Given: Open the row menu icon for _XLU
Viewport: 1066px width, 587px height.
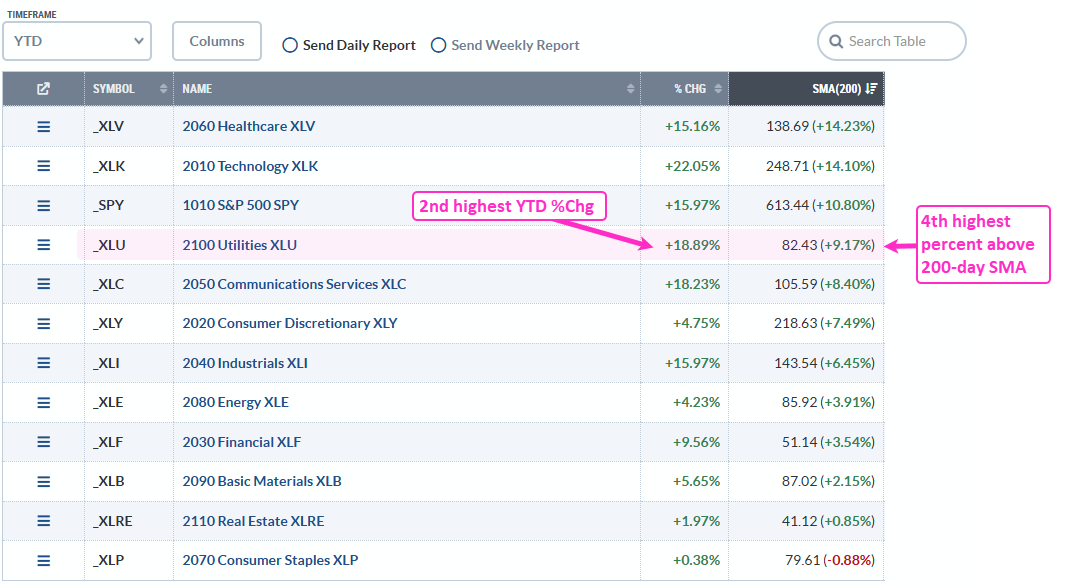Looking at the screenshot, I should click(x=43, y=245).
